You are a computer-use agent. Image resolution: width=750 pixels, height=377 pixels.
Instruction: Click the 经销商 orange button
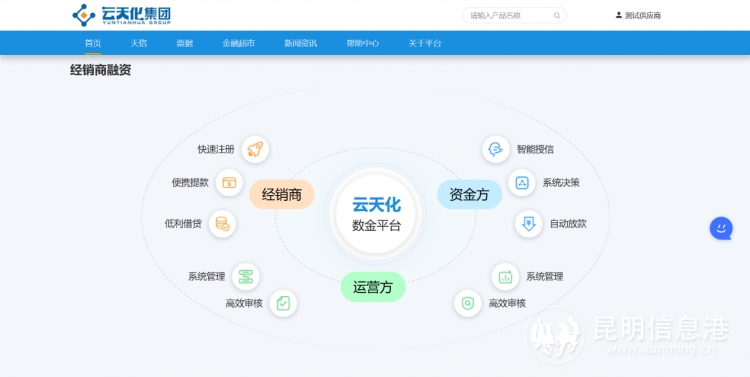pyautogui.click(x=282, y=194)
